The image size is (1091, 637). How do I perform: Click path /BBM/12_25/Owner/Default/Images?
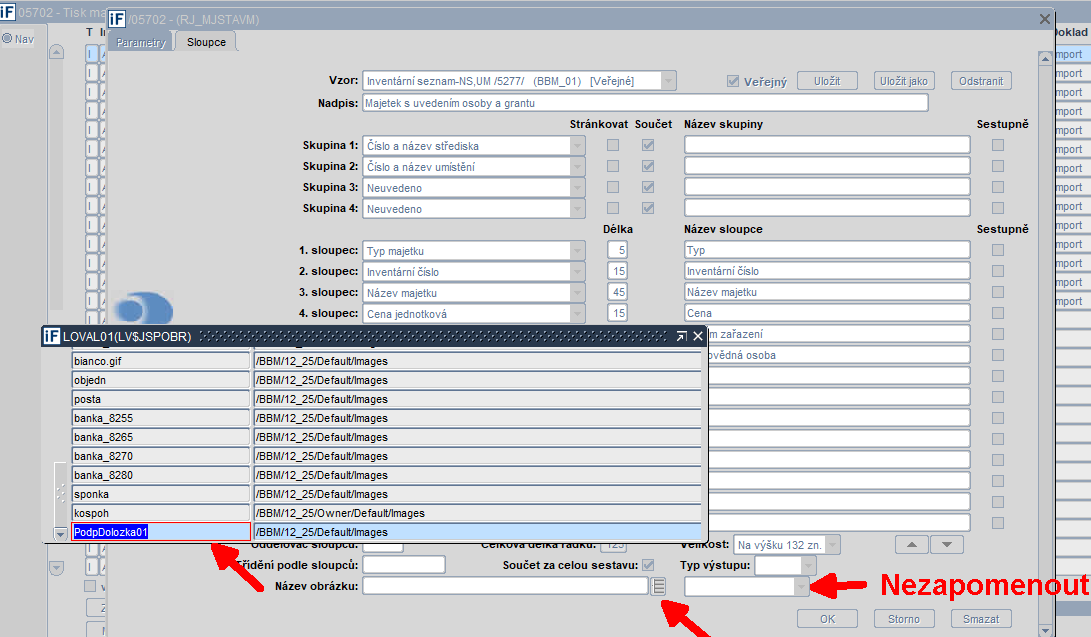coord(477,513)
